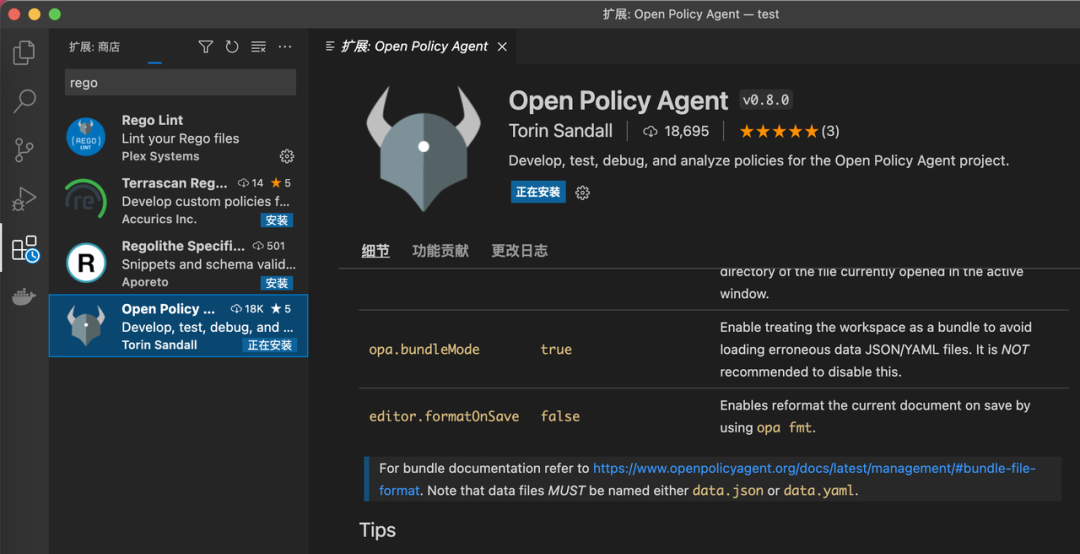Viewport: 1080px width, 554px height.
Task: Click the Terrascan extension logo
Action: click(x=85, y=199)
